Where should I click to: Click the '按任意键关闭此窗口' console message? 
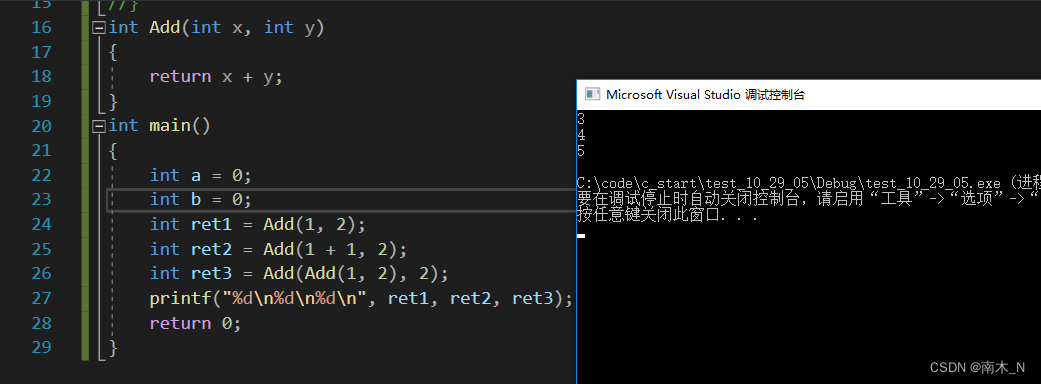click(668, 216)
